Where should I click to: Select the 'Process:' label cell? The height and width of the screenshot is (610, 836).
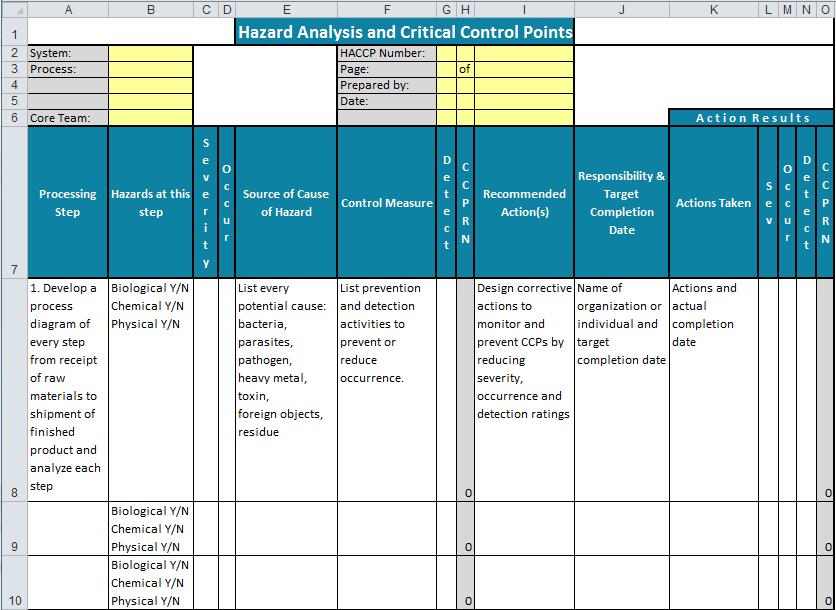coord(68,69)
